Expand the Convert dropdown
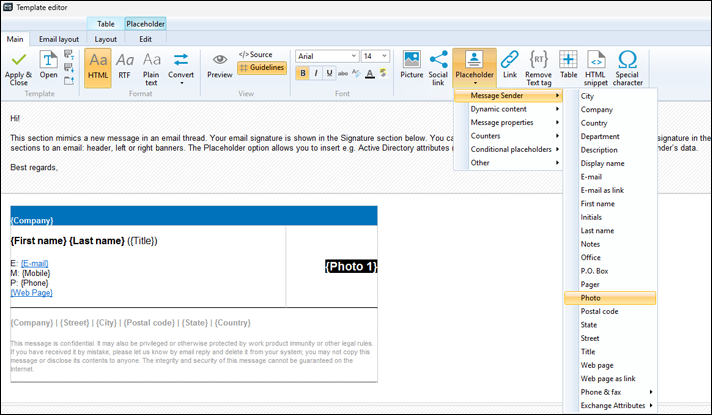 181,68
